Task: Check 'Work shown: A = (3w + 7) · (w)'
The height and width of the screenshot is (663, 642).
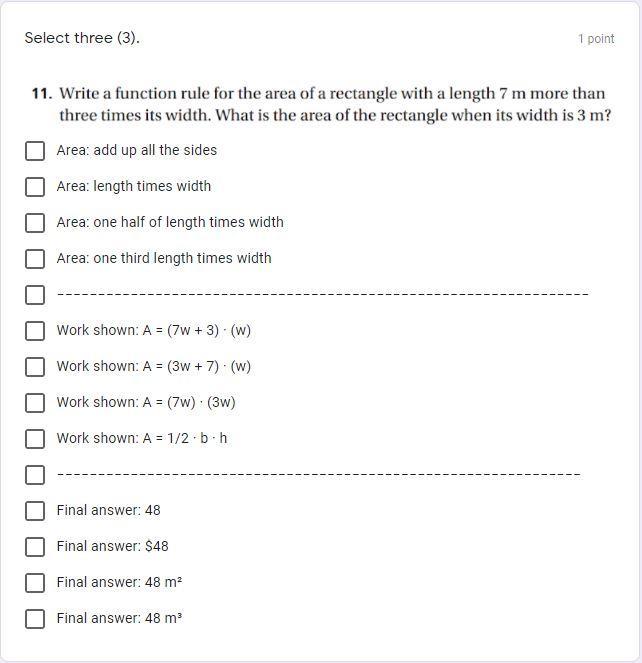Action: point(35,367)
